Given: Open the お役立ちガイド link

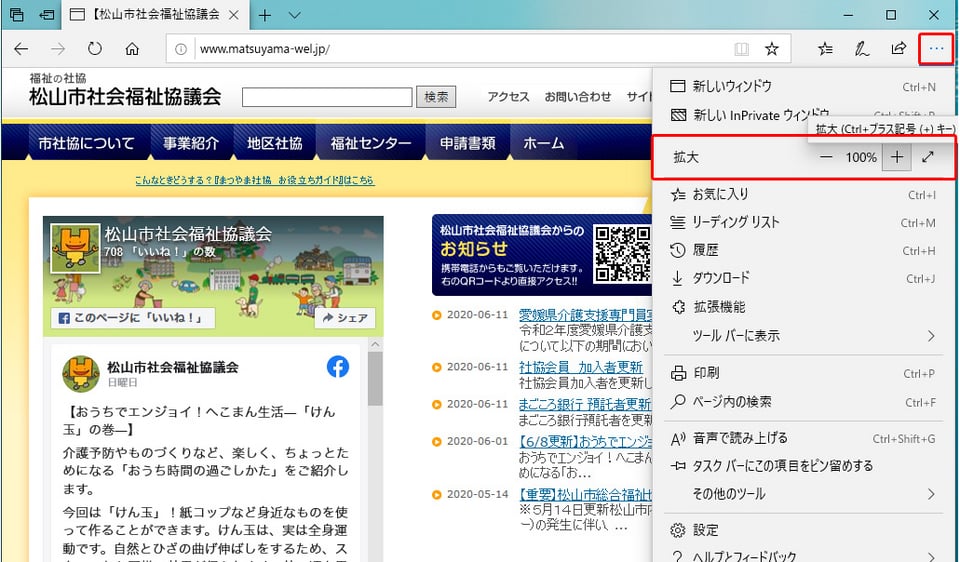Looking at the screenshot, I should pos(254,181).
